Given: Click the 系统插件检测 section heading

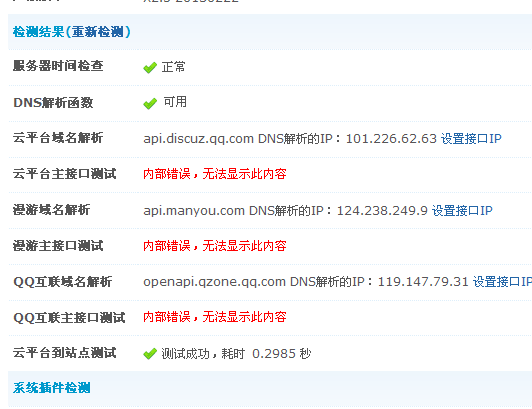Looking at the screenshot, I should (x=52, y=388).
